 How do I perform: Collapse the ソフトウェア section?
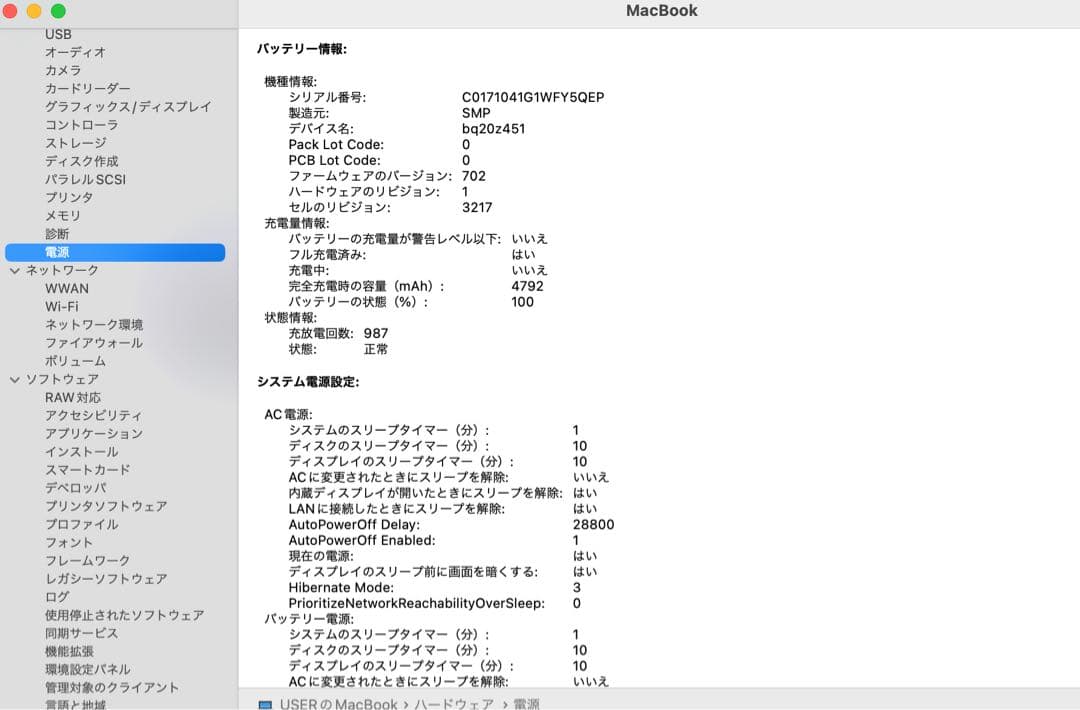point(14,379)
